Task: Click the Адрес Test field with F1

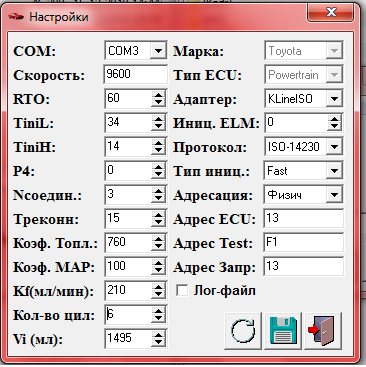Action: point(303,242)
